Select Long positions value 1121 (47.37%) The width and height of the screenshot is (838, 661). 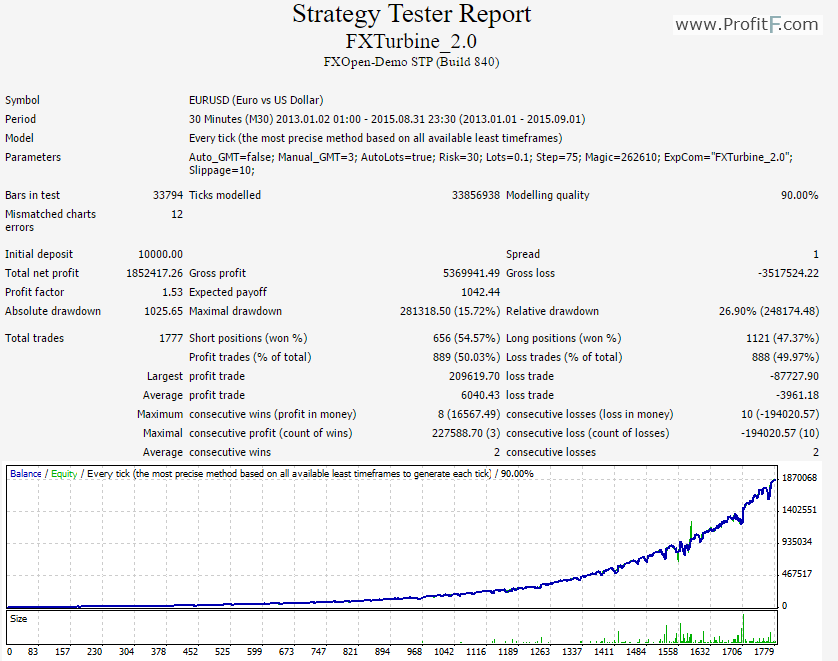point(782,338)
